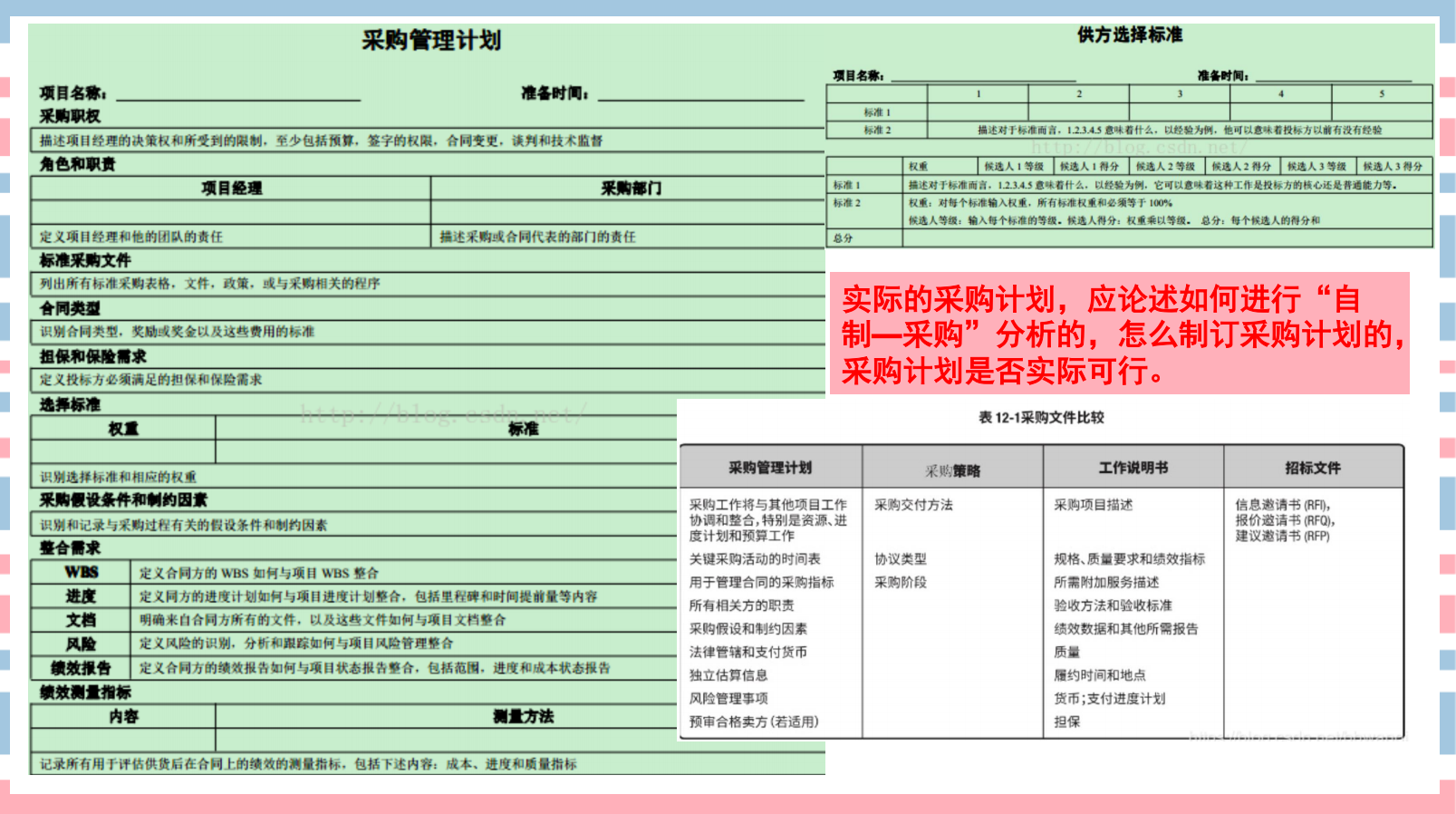Screen dimensions: 1456x814
Task: Click the '验收方法和验收标准' entry
Action: [1113, 606]
